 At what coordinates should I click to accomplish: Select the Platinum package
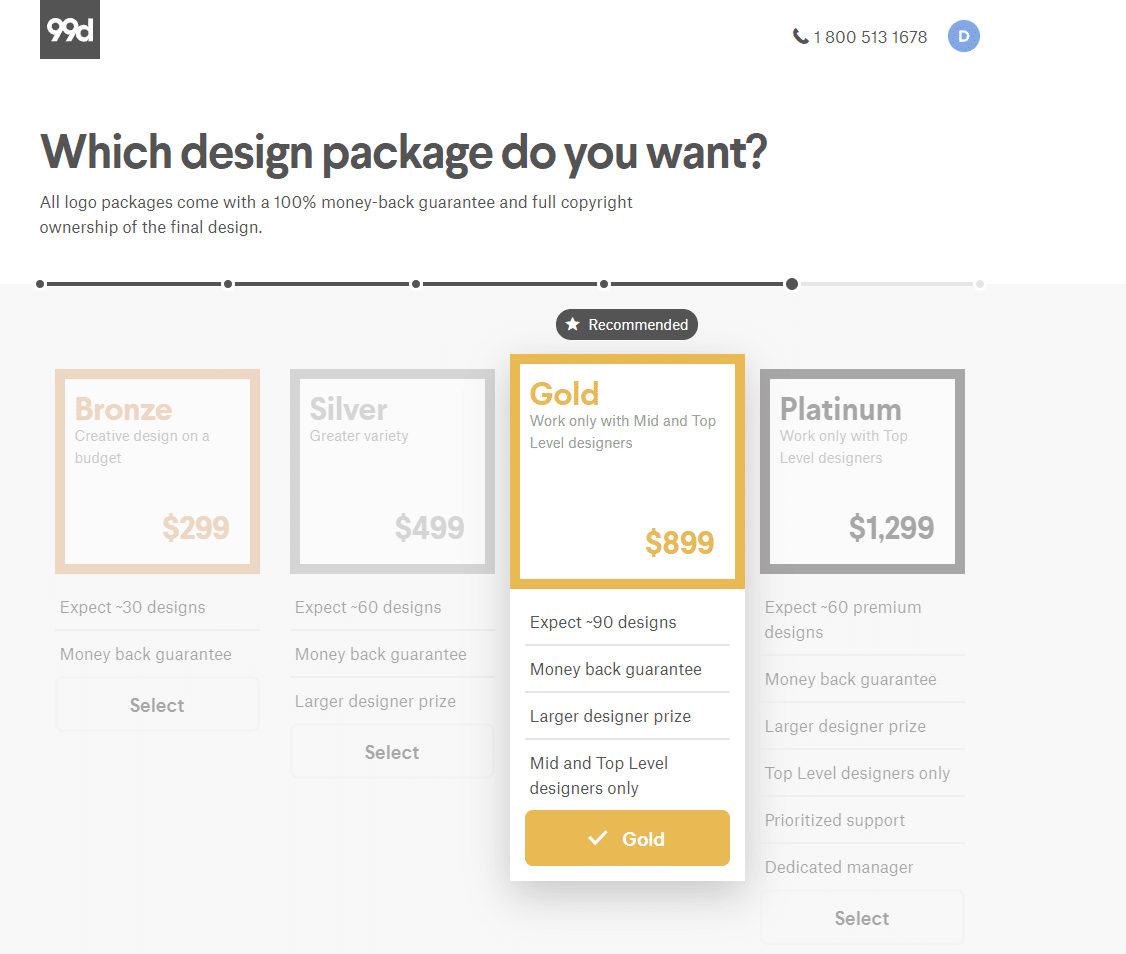click(x=862, y=917)
